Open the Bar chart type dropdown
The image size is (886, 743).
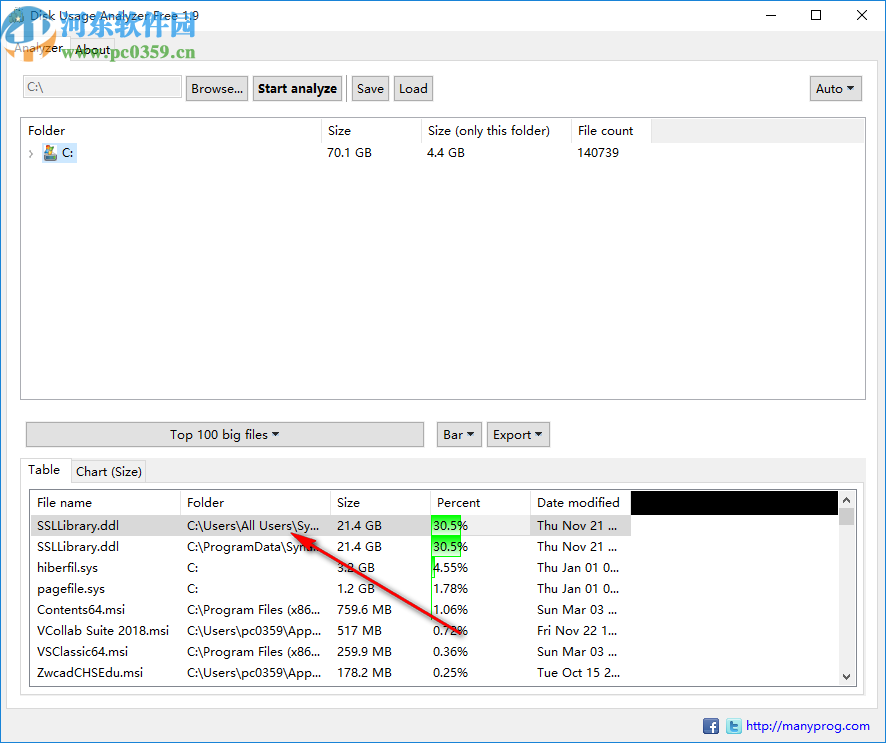pos(458,434)
